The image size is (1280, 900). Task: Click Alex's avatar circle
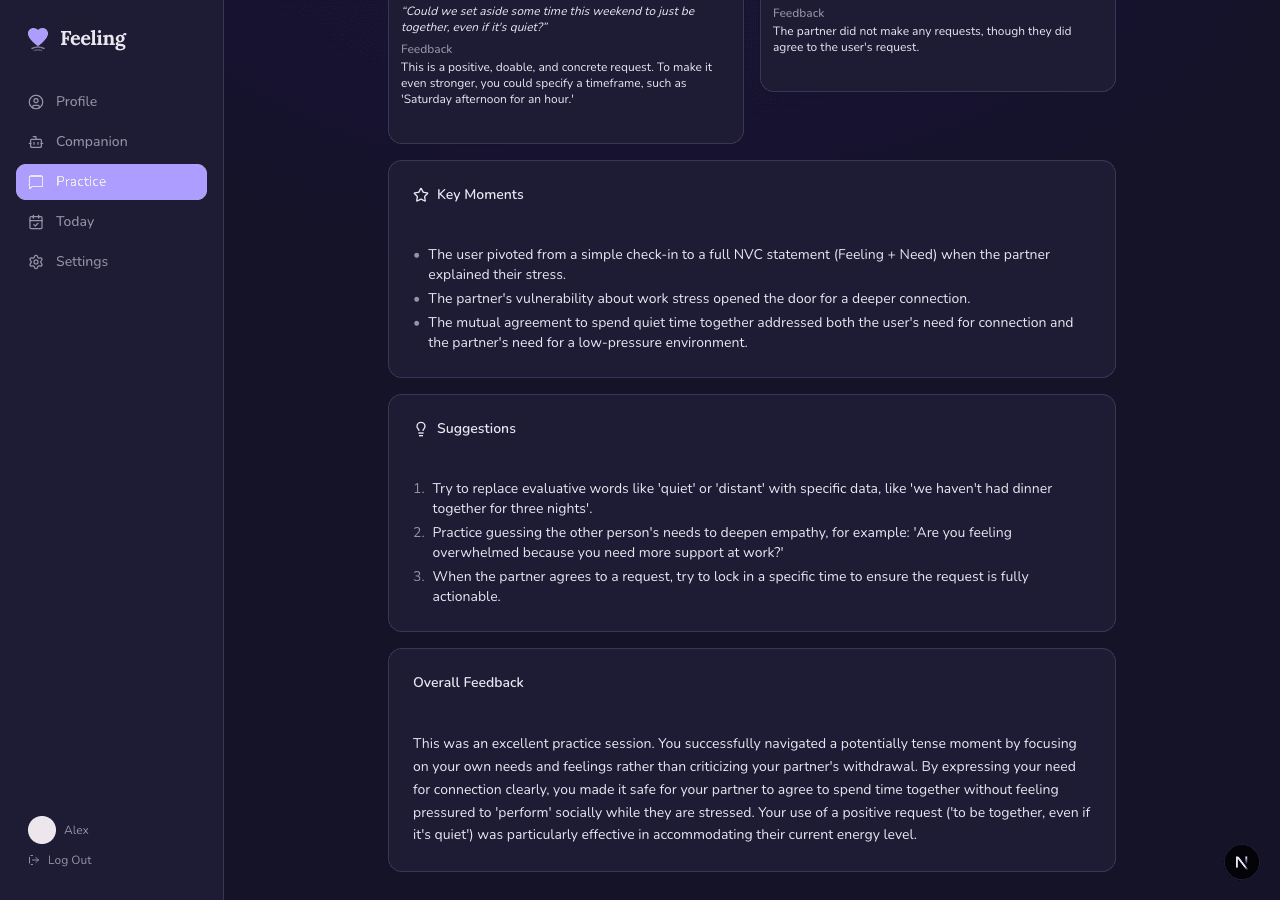(x=42, y=830)
